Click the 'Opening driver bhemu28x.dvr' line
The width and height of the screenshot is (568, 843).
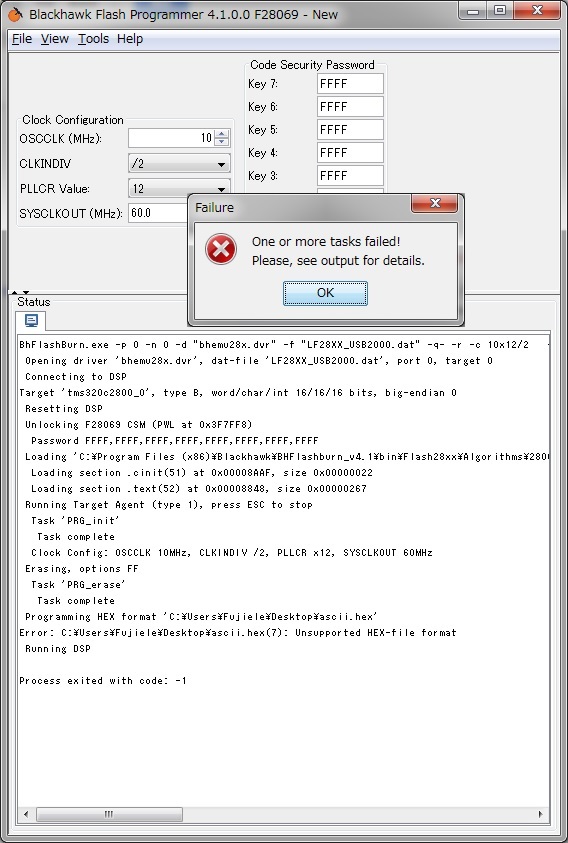click(259, 361)
